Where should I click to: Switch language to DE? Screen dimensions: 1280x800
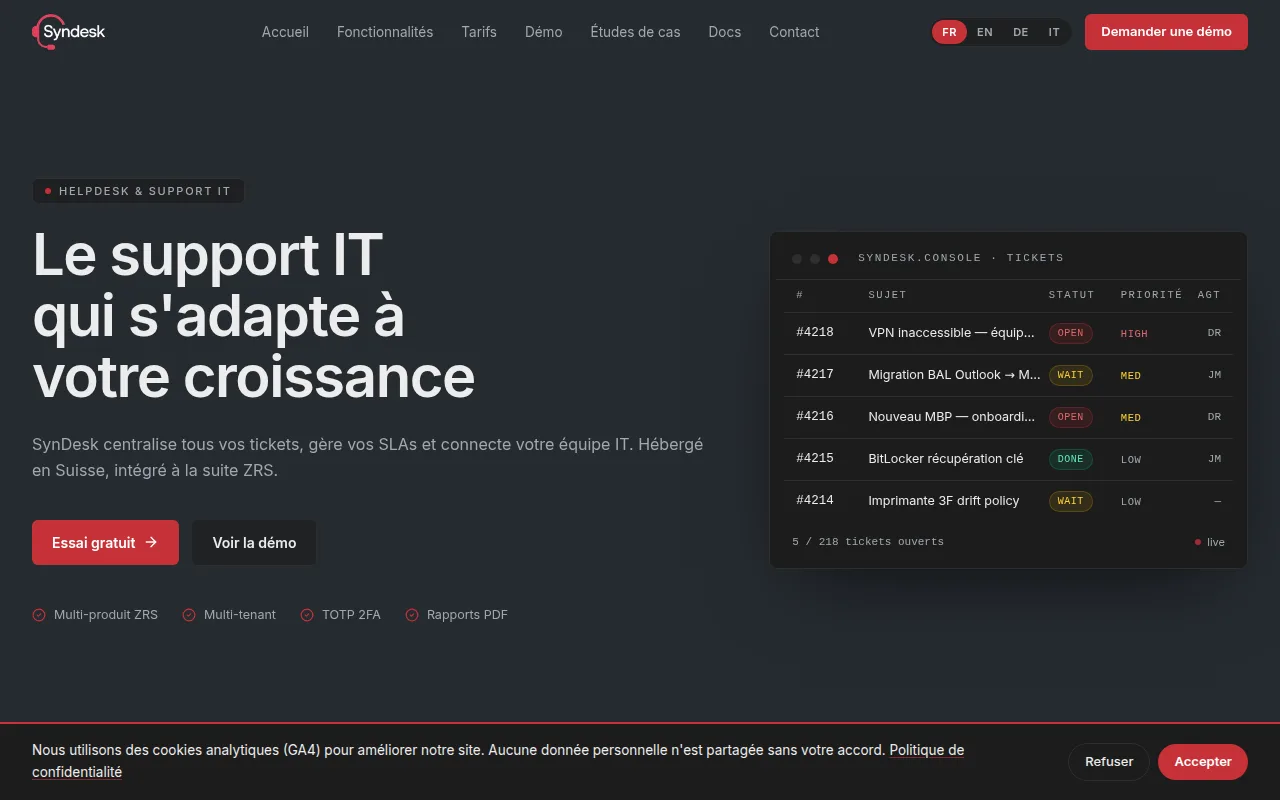1020,32
